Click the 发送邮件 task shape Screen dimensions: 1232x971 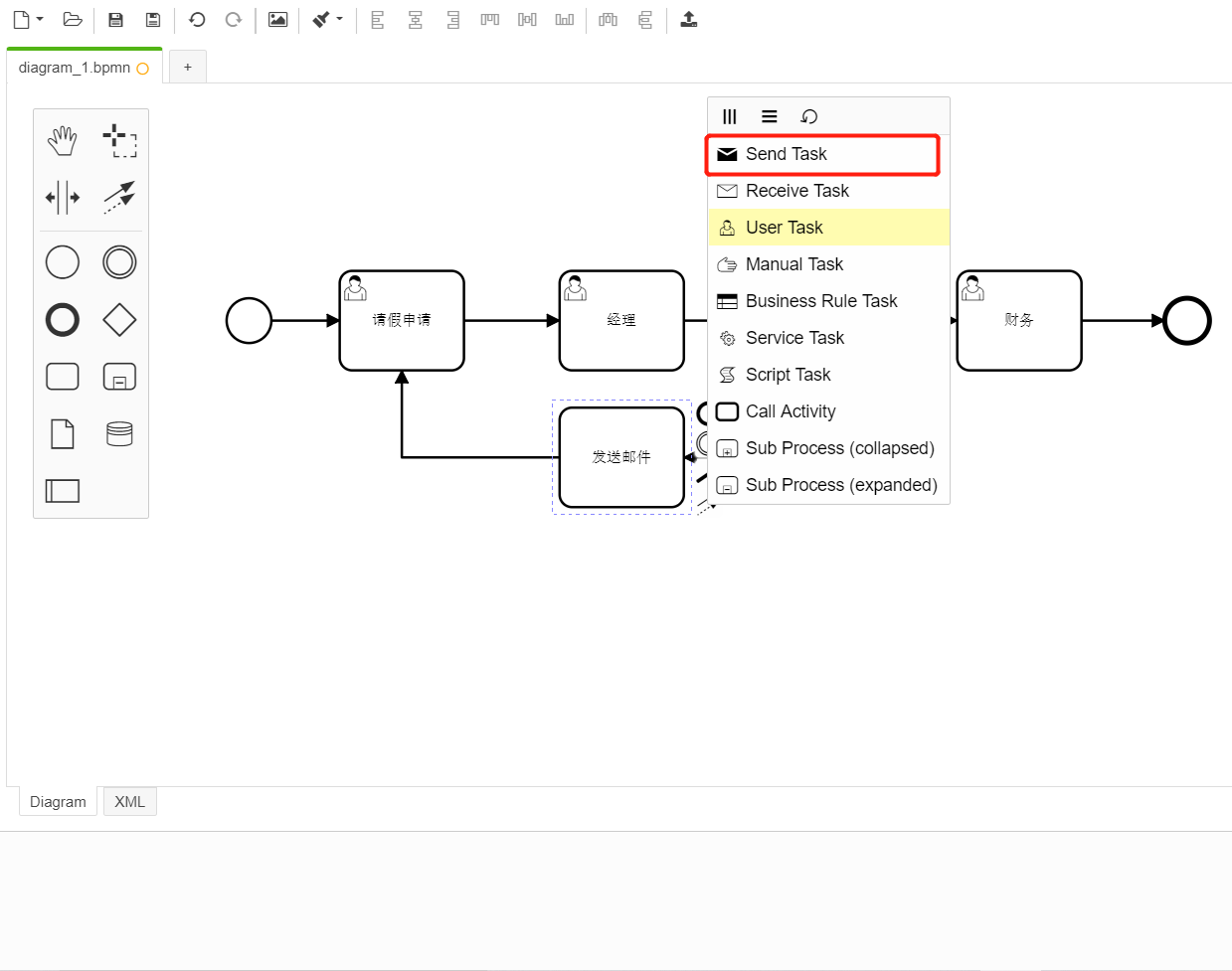622,455
